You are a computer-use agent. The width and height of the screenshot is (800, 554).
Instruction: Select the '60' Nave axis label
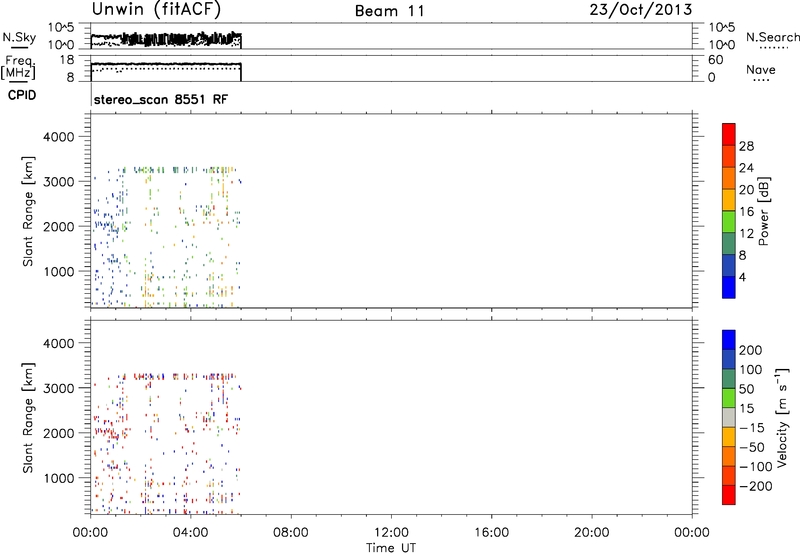point(715,60)
